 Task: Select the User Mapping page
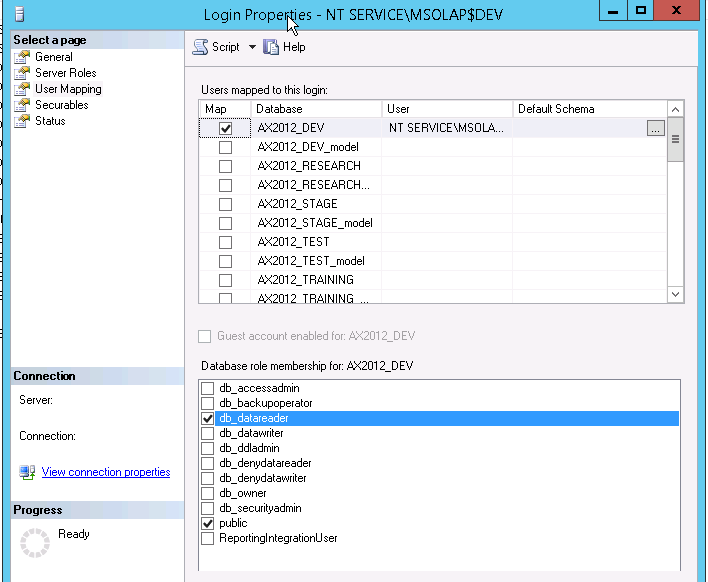click(x=68, y=89)
